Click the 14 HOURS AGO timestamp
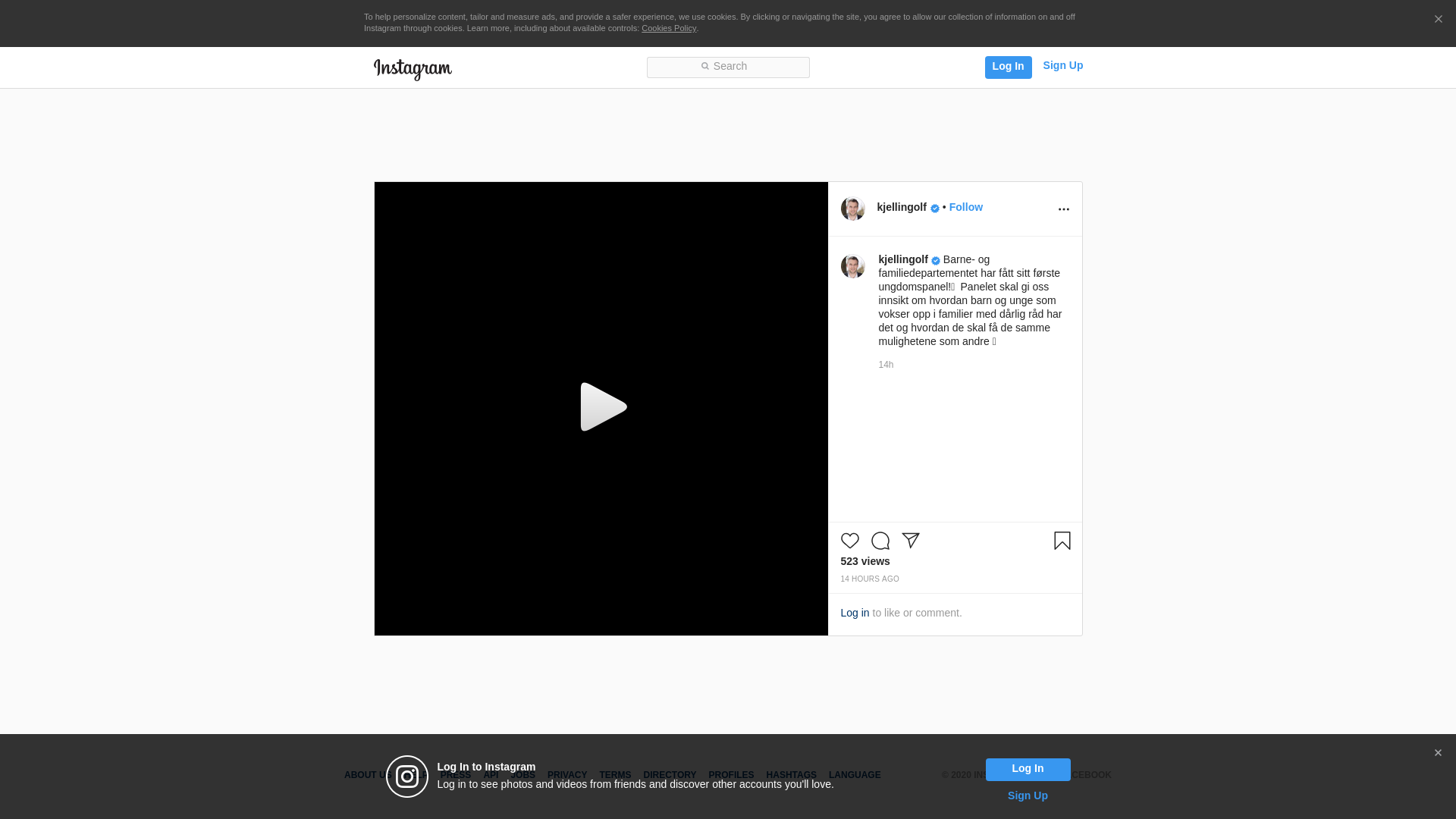 pos(869,579)
